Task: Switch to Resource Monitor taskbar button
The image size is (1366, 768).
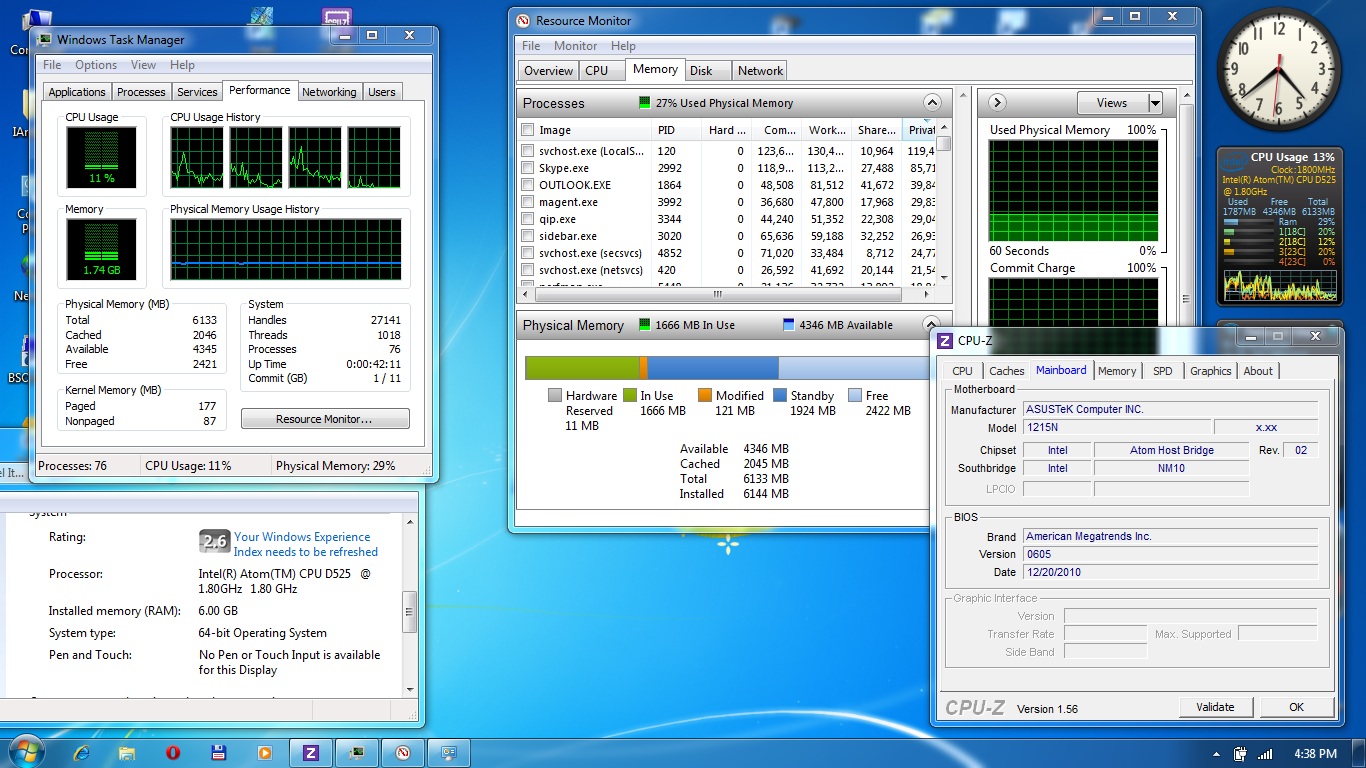Action: click(402, 753)
